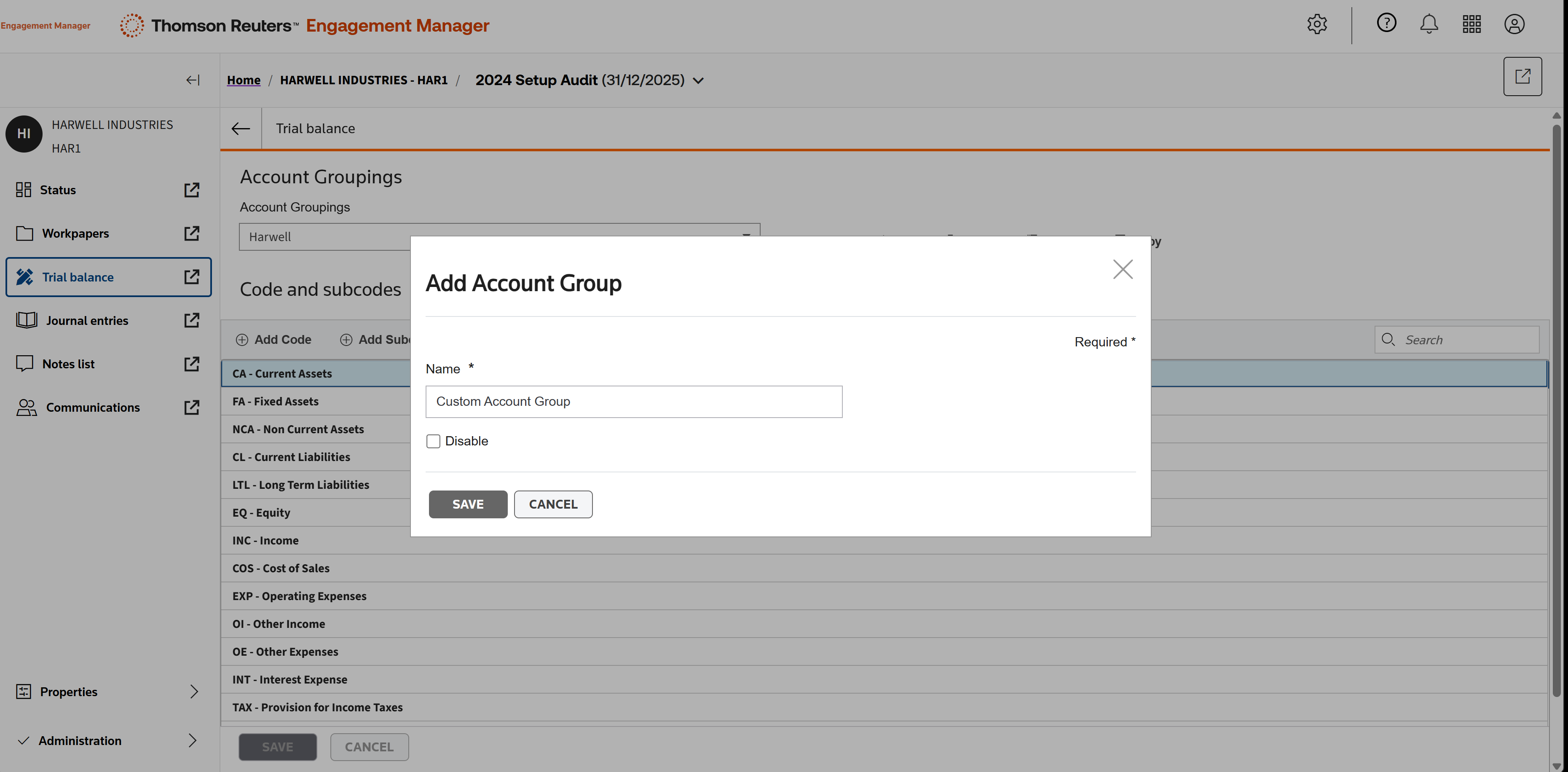This screenshot has width=1568, height=772.
Task: Close the Add Account Group dialog
Action: (x=1123, y=269)
